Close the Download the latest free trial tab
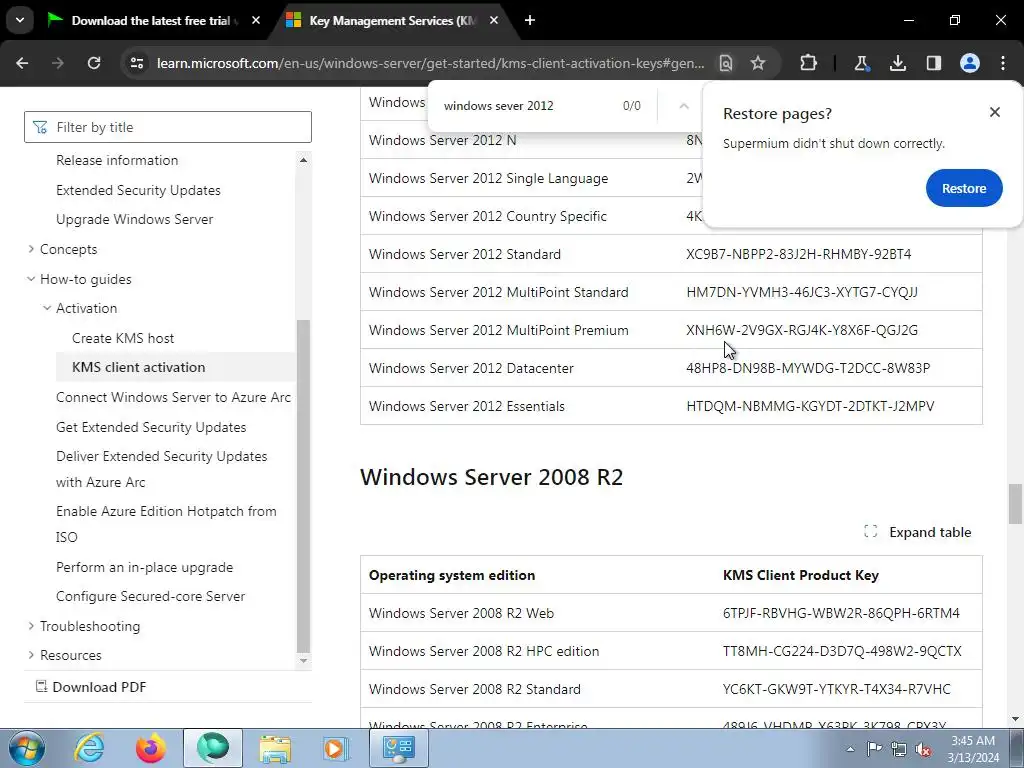Image resolution: width=1024 pixels, height=768 pixels. point(256,20)
